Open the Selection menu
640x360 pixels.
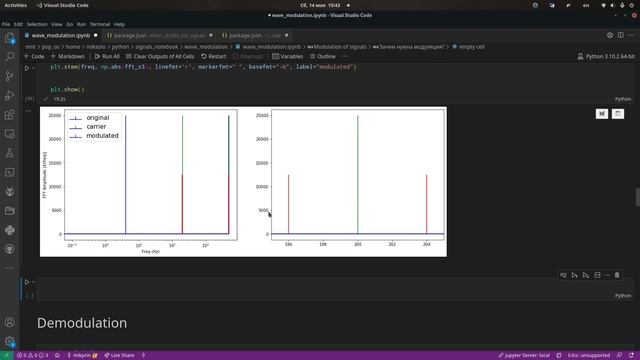tap(37, 24)
